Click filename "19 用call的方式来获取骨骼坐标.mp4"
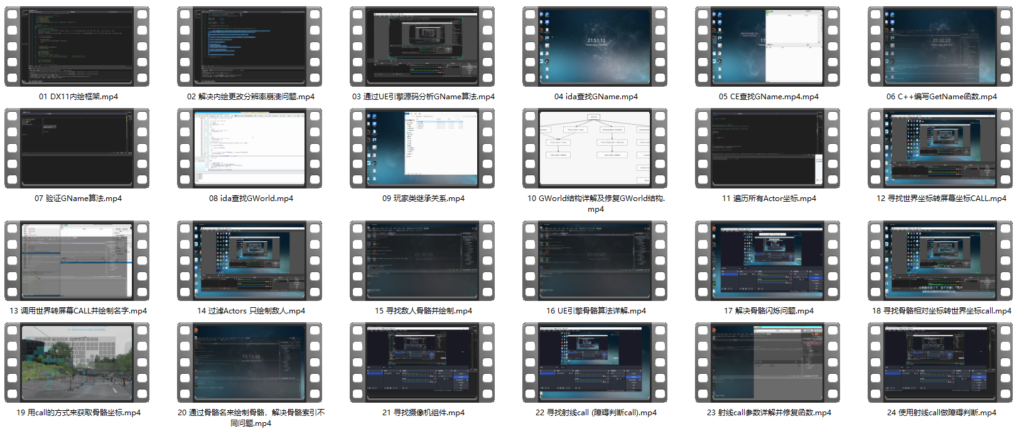 coord(78,413)
